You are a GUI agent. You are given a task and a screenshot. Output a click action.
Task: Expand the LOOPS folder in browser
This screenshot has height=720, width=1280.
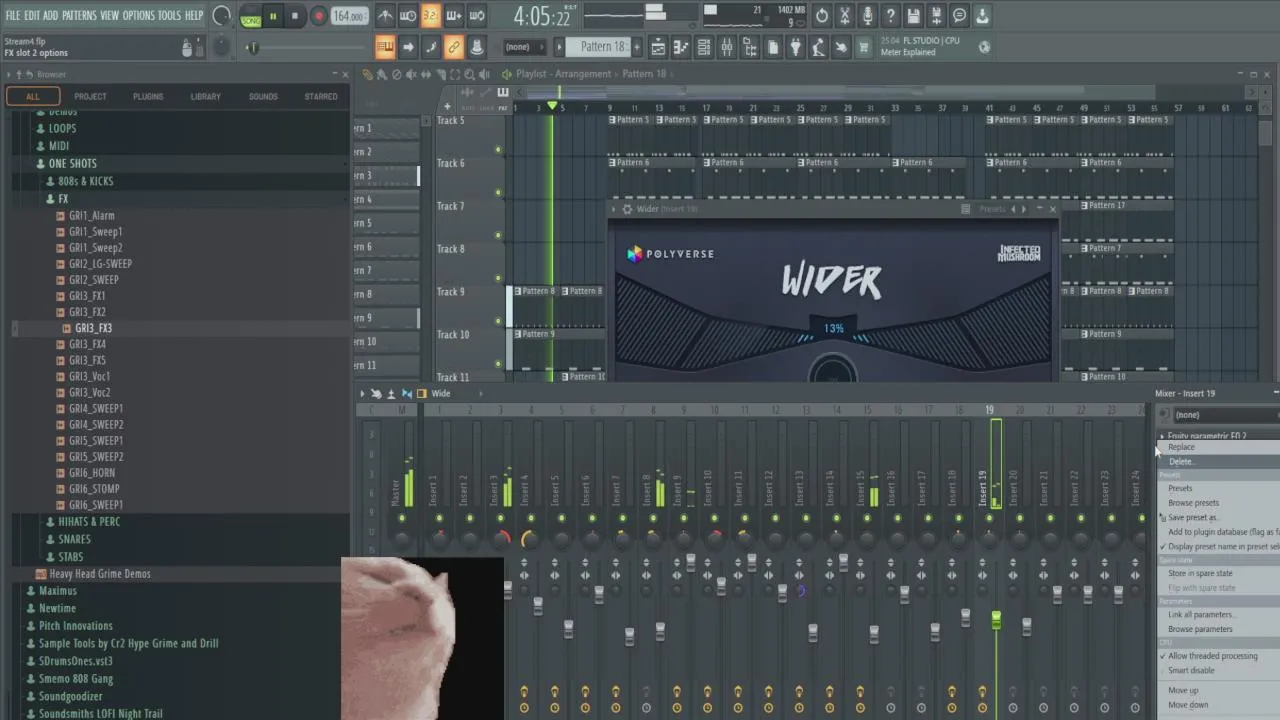point(62,128)
